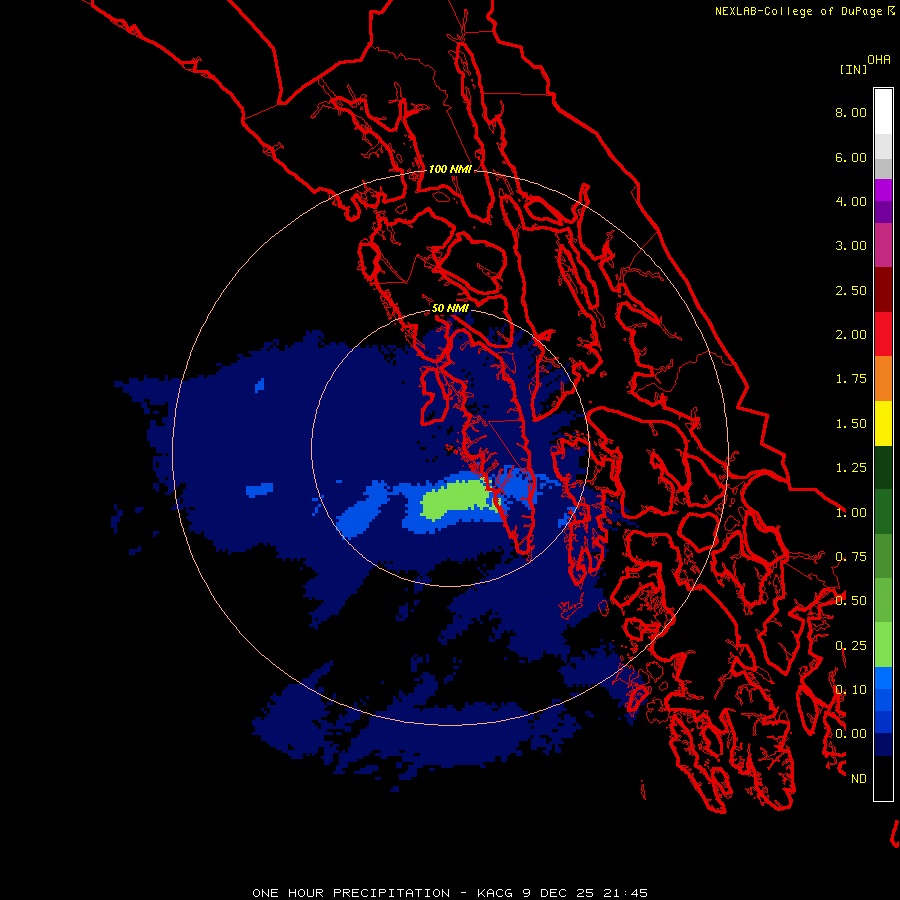Click the 6.00 legend value

(x=851, y=157)
